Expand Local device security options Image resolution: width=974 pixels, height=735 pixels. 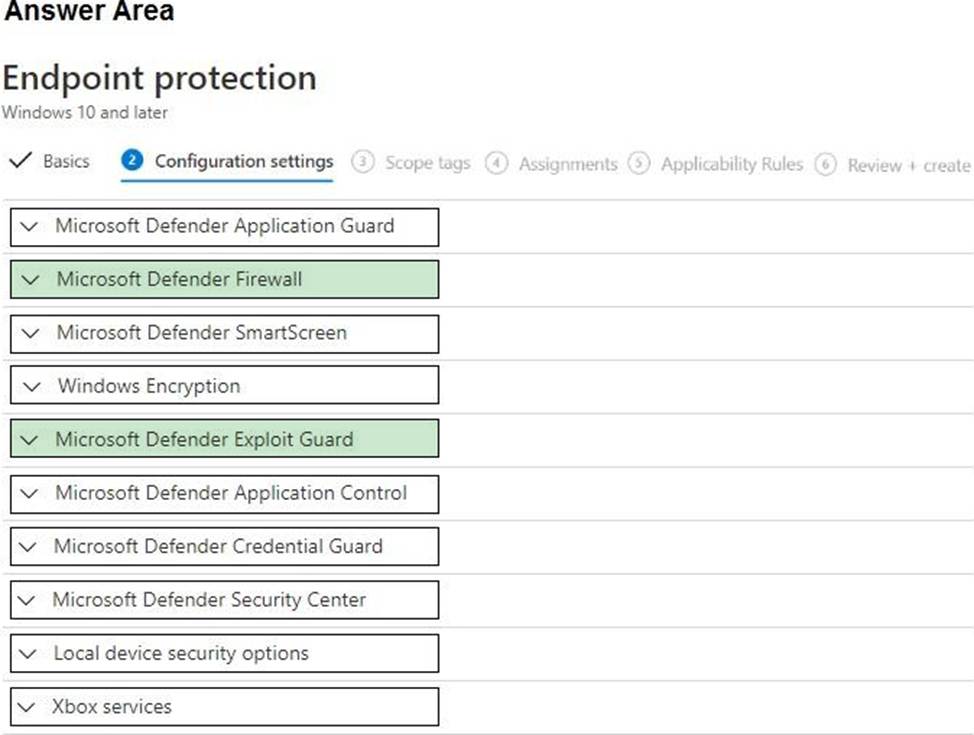224,653
